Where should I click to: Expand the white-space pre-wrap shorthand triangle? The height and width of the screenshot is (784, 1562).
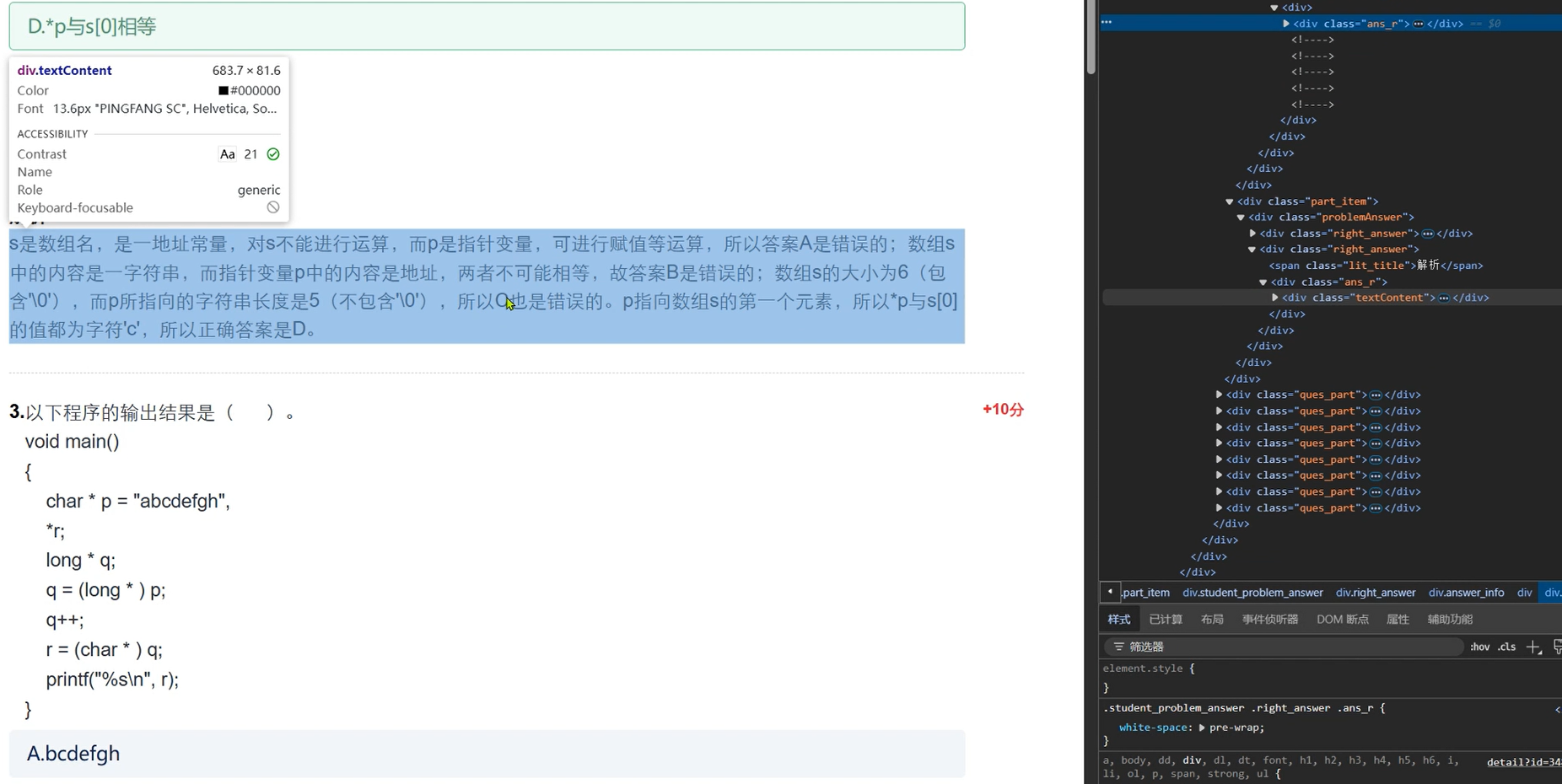point(1202,727)
